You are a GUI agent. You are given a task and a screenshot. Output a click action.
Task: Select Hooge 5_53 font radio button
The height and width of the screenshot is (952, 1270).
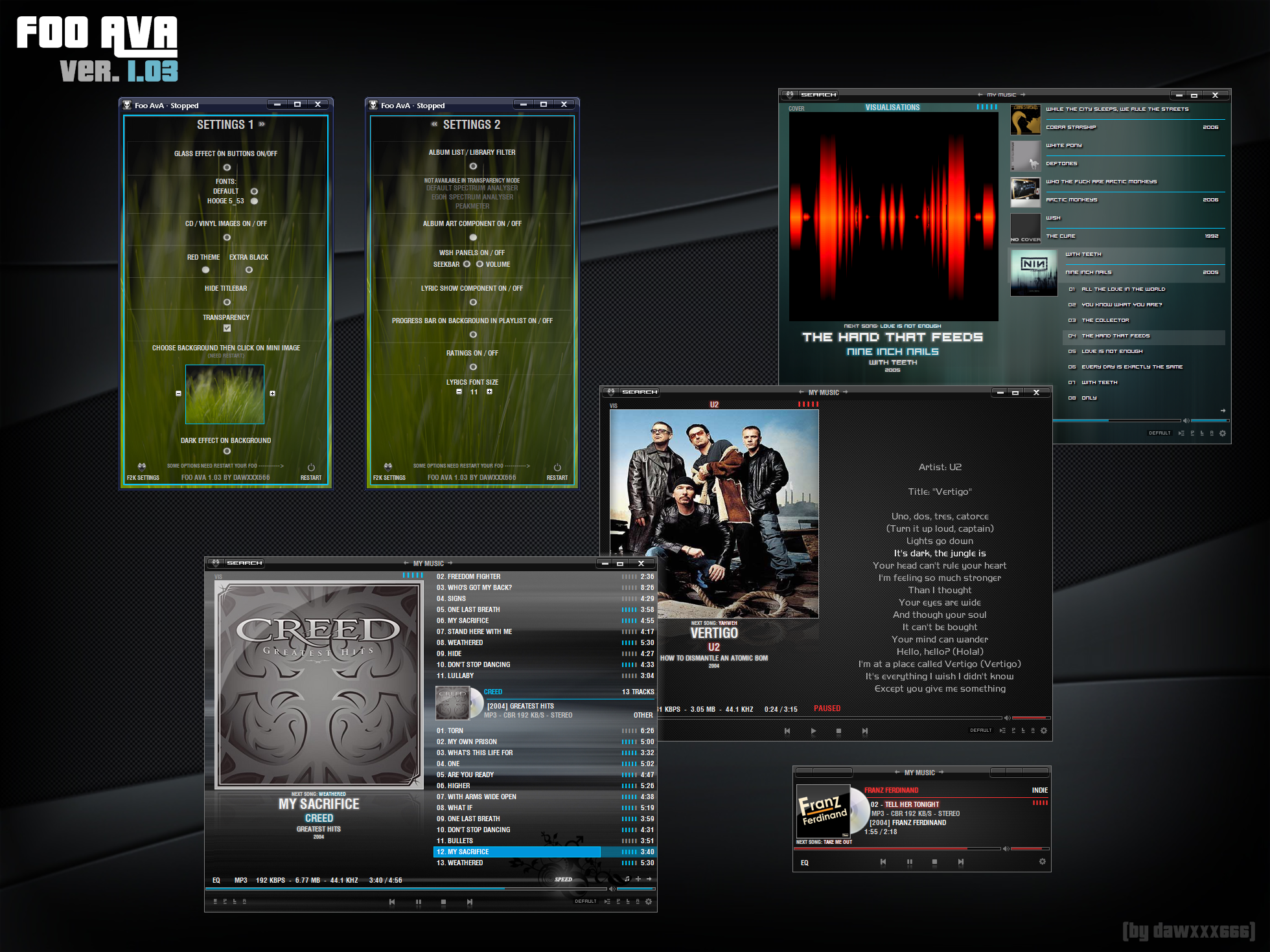(254, 201)
